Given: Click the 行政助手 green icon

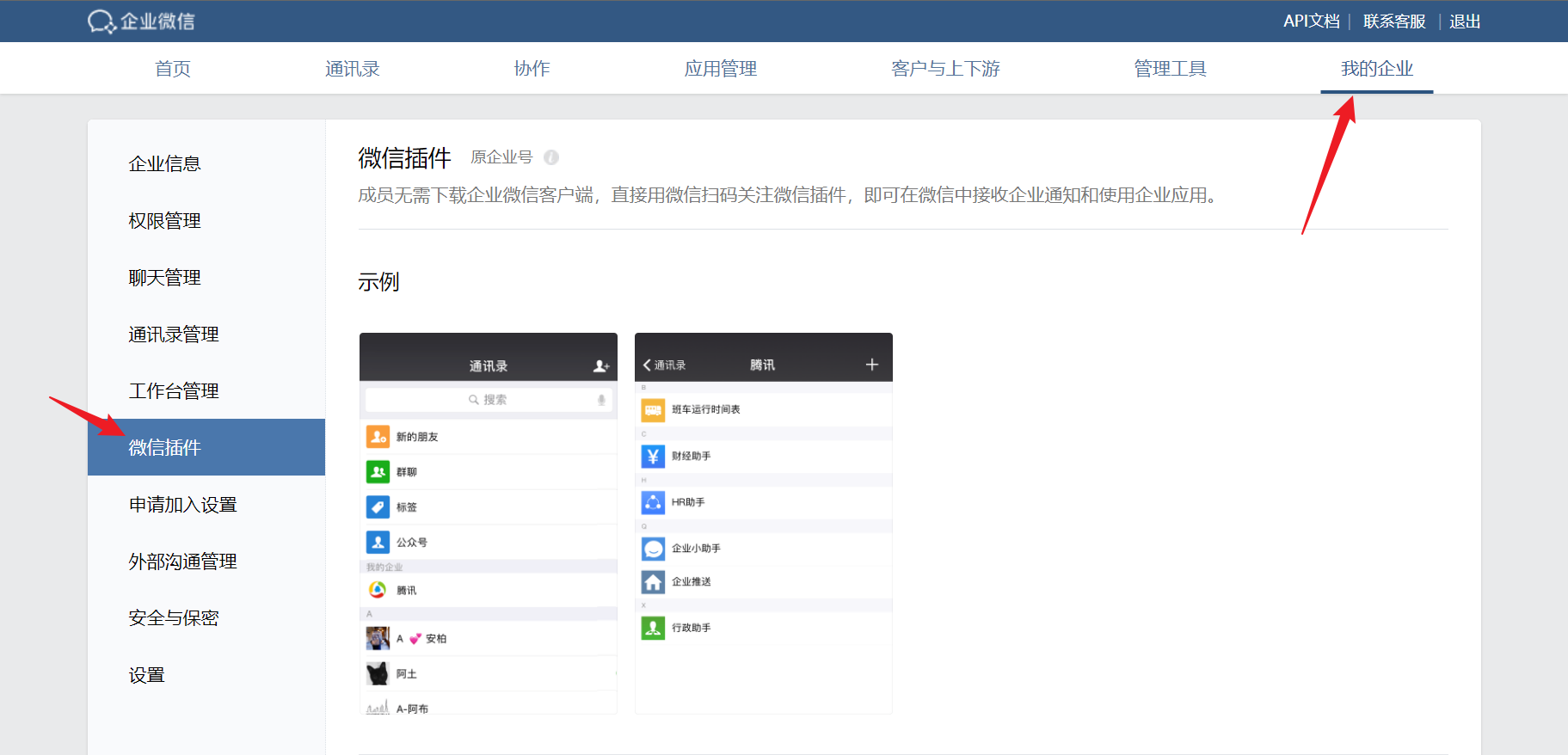Looking at the screenshot, I should (x=653, y=629).
